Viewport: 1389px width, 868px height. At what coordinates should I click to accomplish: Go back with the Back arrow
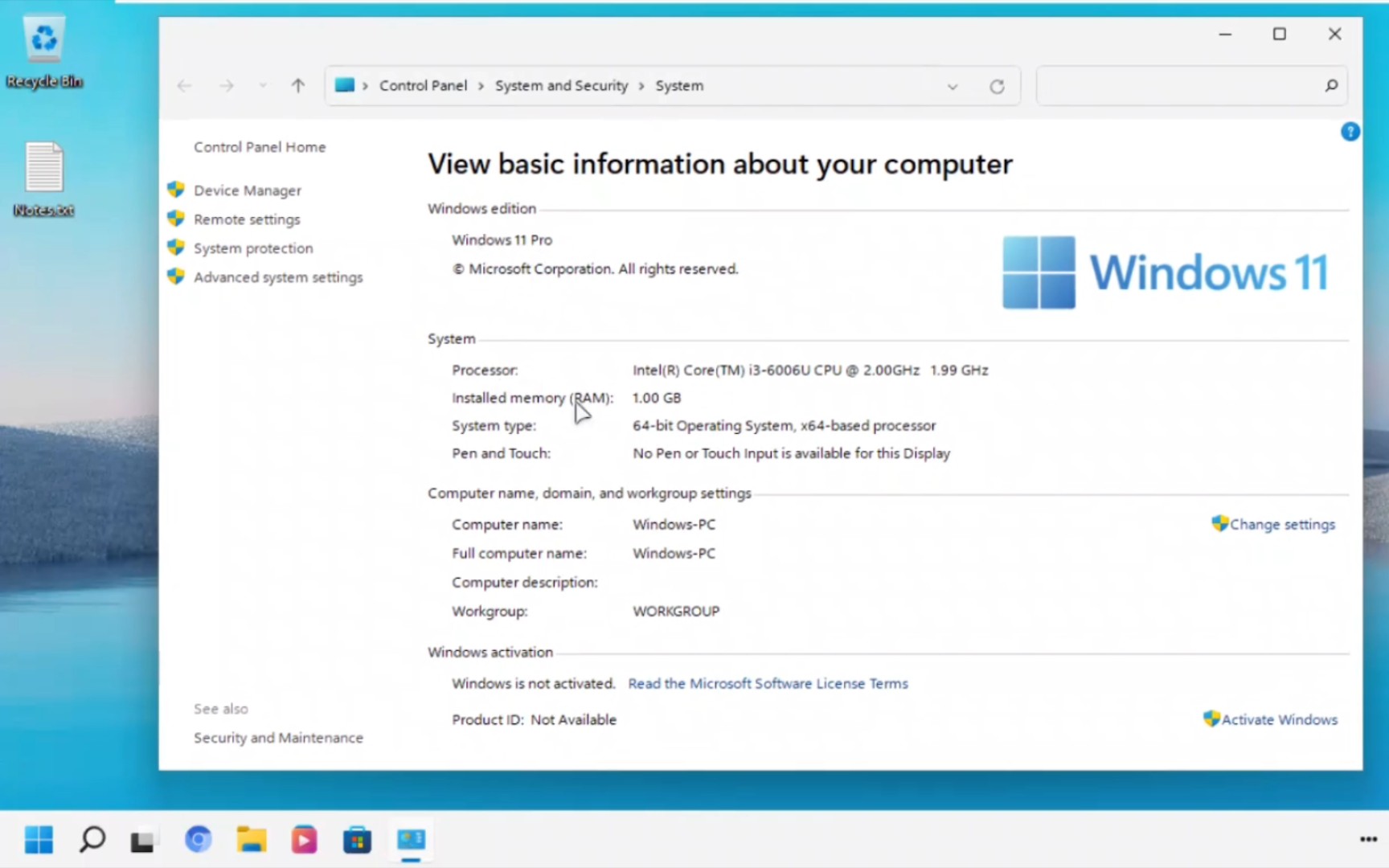click(x=184, y=85)
